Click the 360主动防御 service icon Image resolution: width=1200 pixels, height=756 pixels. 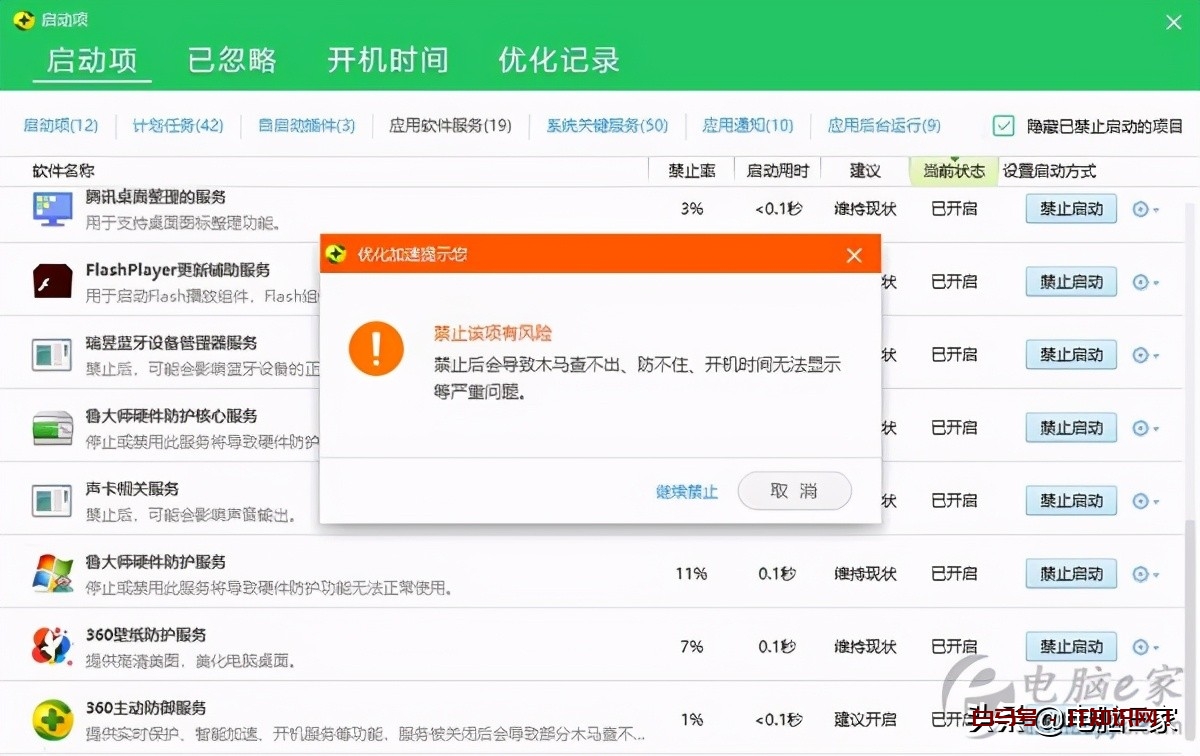(x=51, y=718)
